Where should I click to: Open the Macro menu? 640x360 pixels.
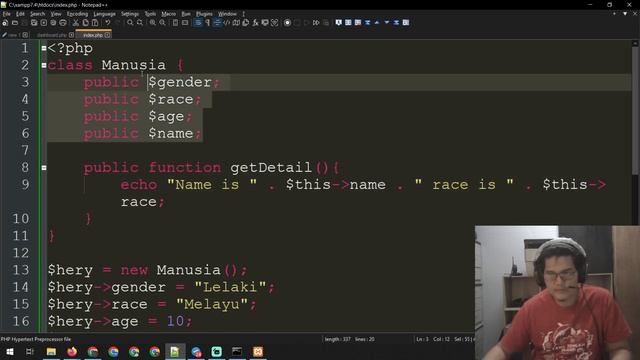[169, 14]
